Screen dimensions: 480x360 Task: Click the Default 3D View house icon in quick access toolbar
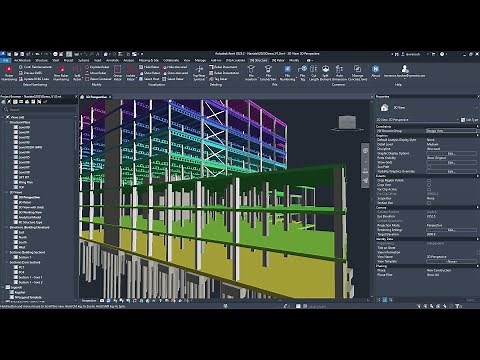[x=105, y=54]
